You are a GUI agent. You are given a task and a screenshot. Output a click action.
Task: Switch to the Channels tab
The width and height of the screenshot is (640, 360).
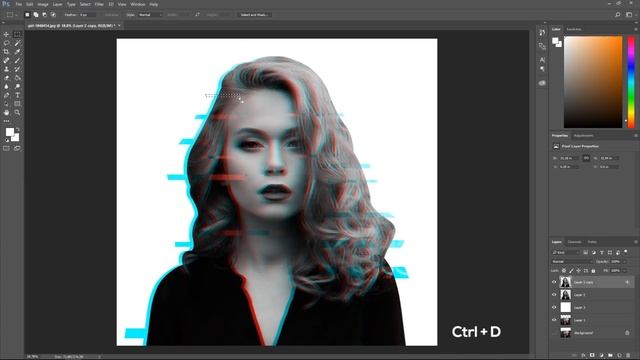click(574, 242)
